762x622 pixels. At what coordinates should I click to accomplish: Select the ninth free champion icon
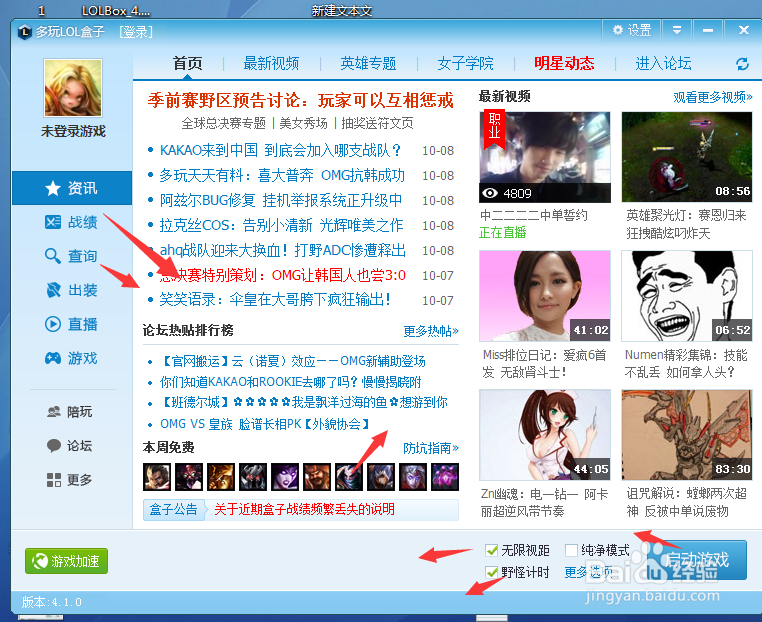413,477
